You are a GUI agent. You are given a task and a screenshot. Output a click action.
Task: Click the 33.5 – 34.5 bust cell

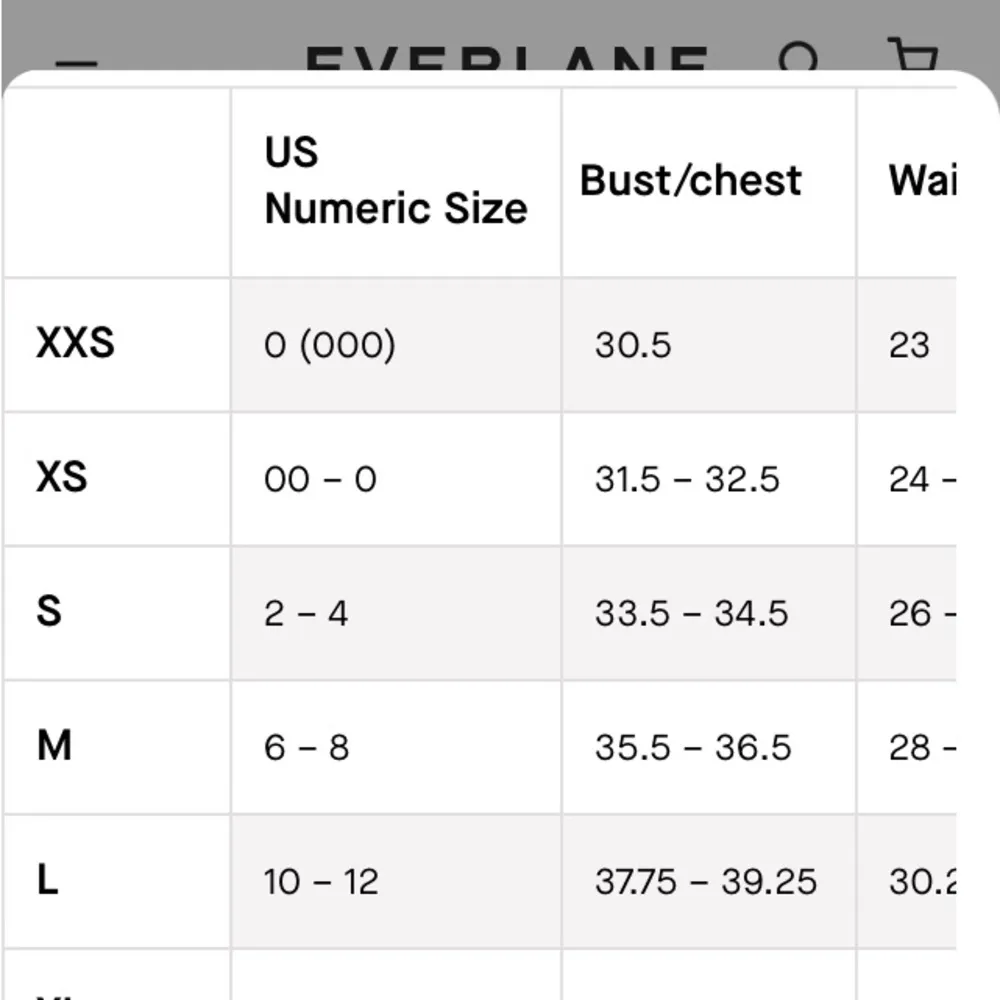tap(691, 613)
